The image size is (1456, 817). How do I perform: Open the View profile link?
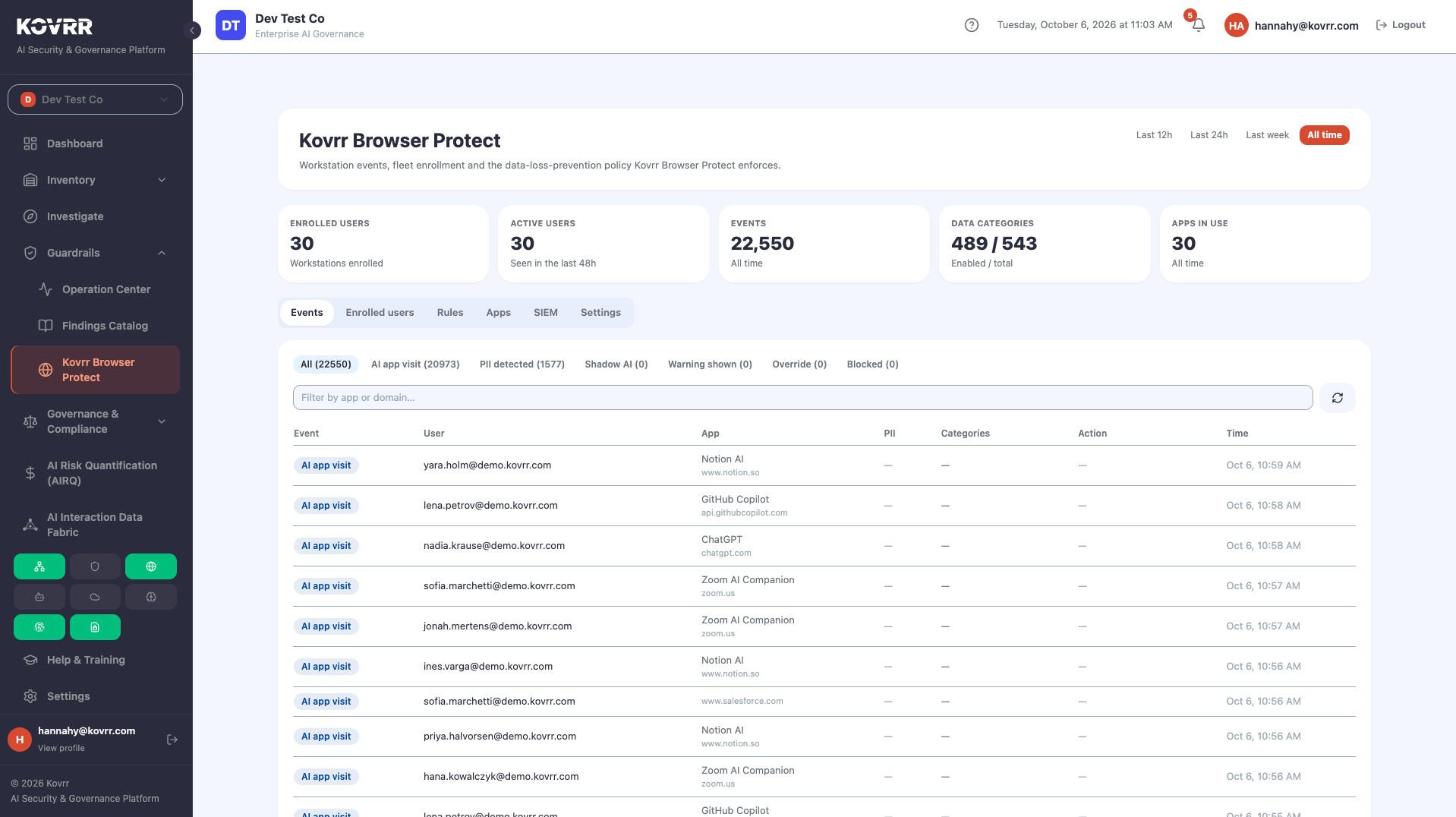(61, 748)
